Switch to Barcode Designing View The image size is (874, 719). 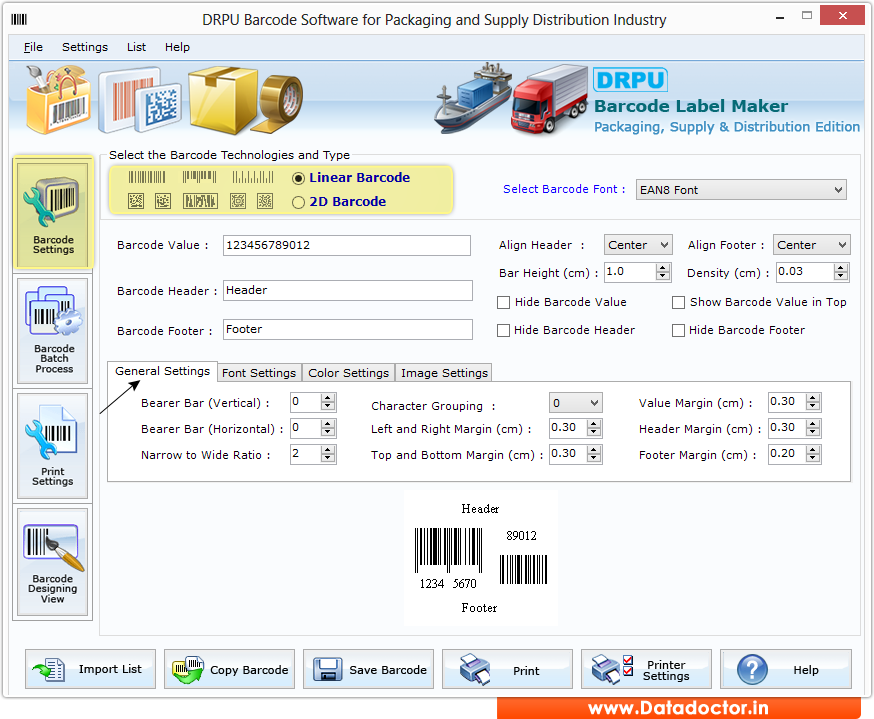click(x=53, y=562)
